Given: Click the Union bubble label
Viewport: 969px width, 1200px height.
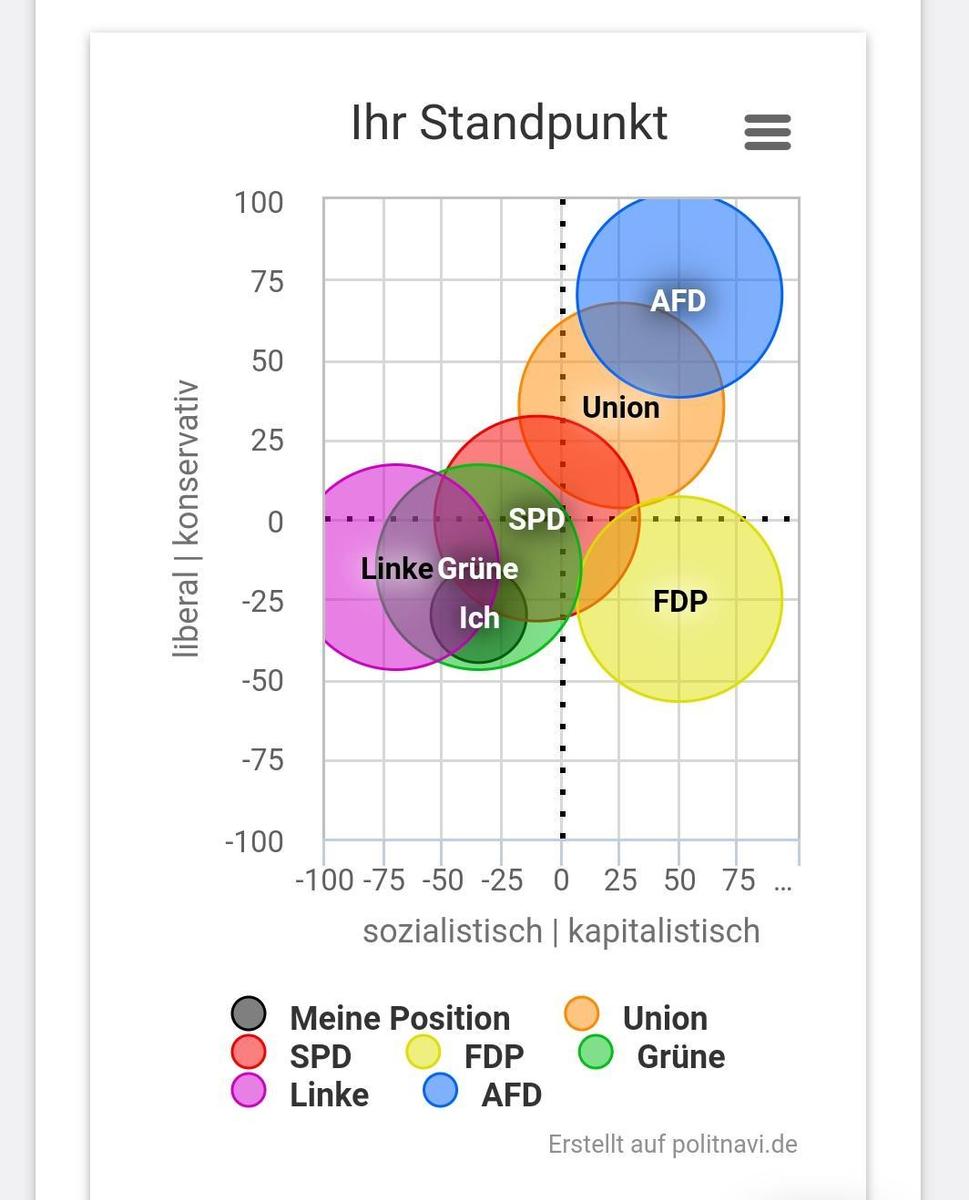Looking at the screenshot, I should 620,408.
